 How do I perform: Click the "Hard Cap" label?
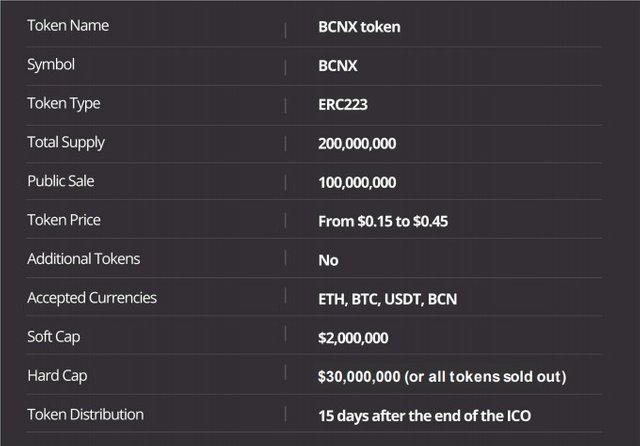tap(56, 376)
